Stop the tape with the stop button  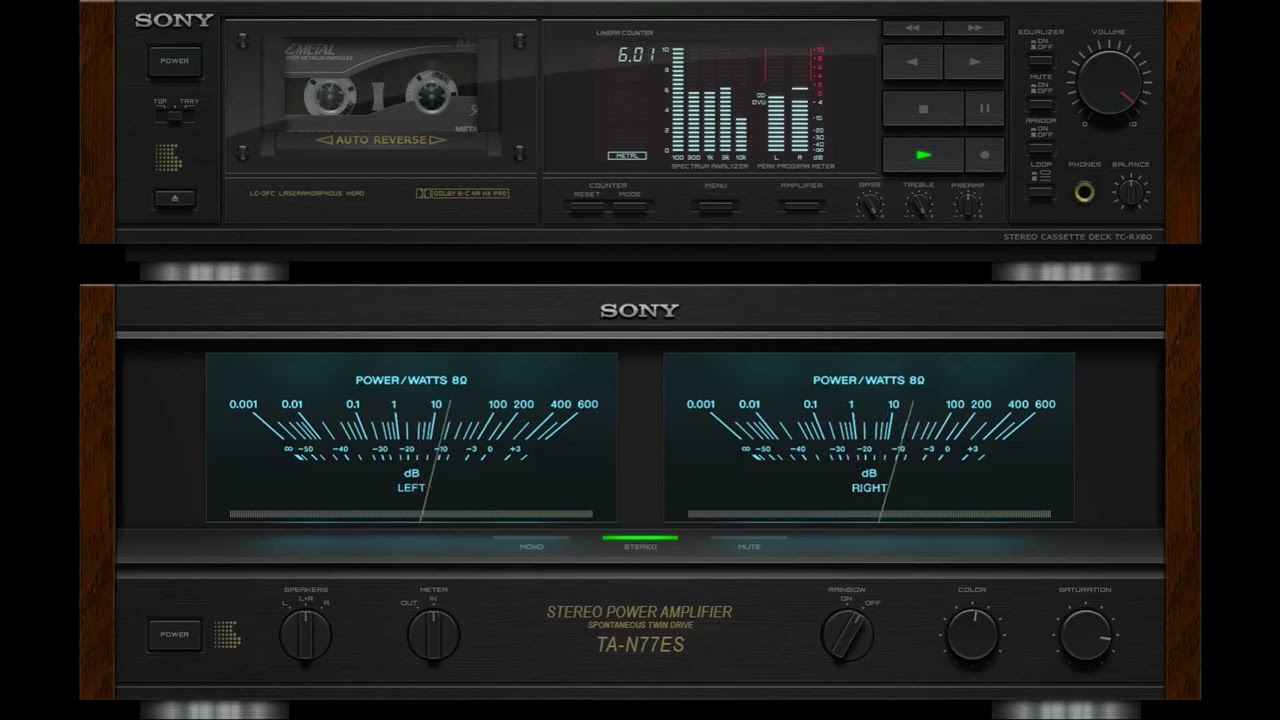[923, 109]
